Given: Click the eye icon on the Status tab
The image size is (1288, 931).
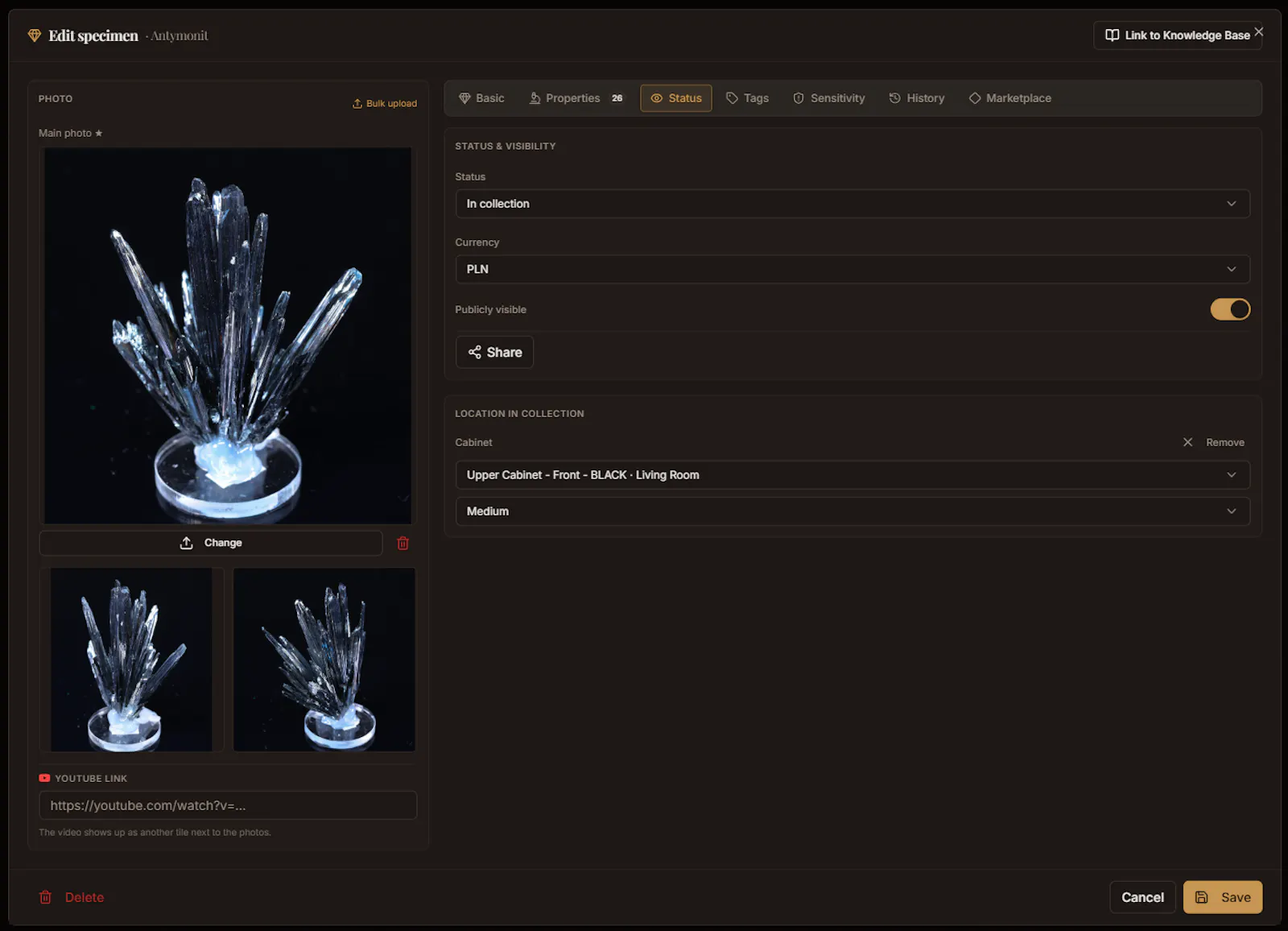Looking at the screenshot, I should 657,98.
